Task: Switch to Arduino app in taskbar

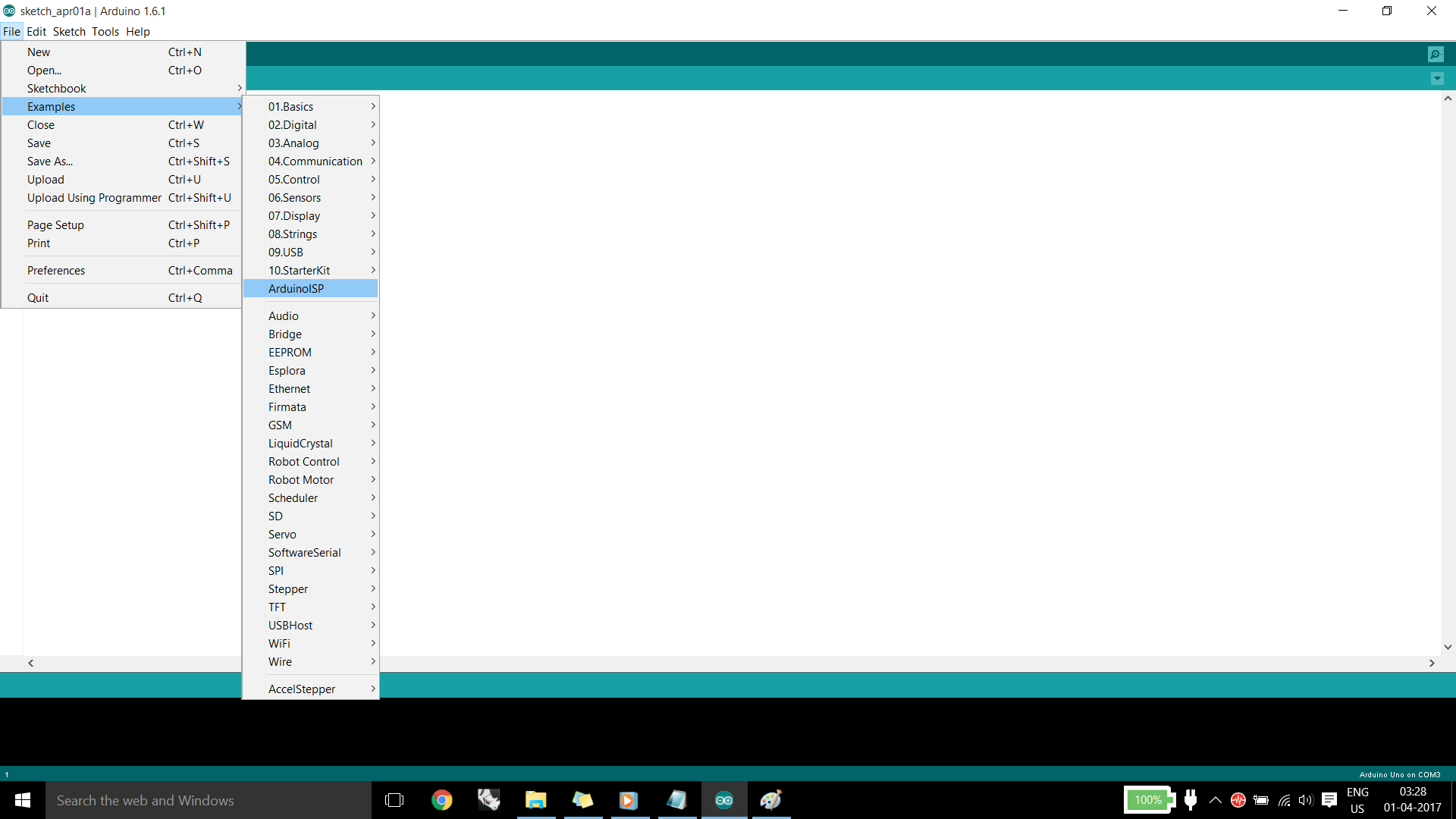Action: point(724,800)
